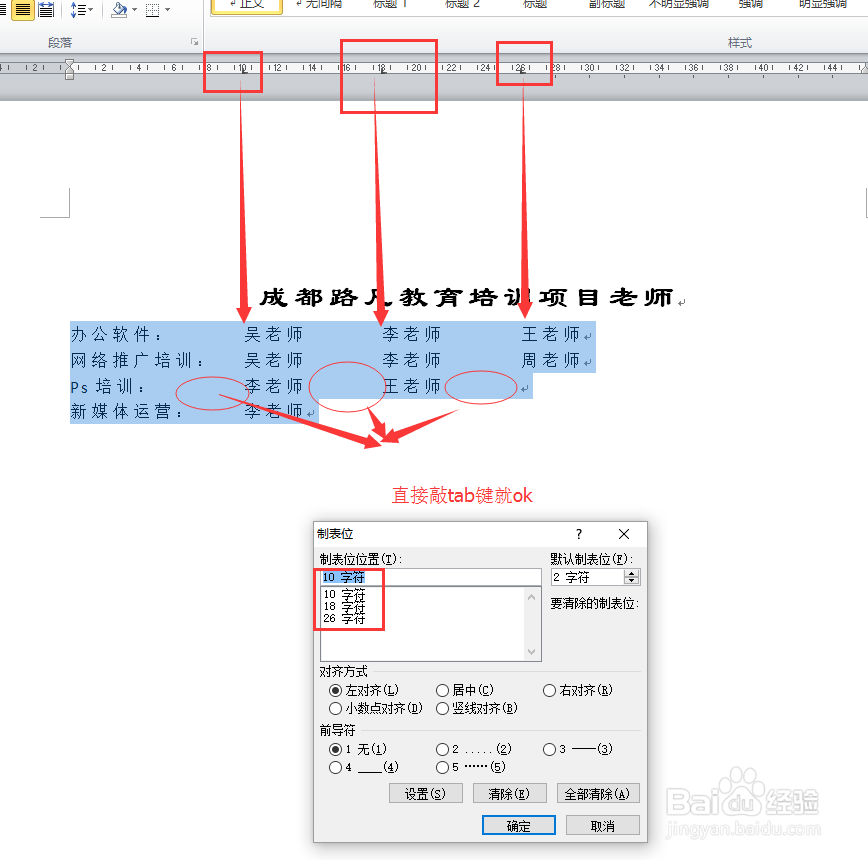Apply the 无间隔 style
The width and height of the screenshot is (868, 860).
coord(320,5)
